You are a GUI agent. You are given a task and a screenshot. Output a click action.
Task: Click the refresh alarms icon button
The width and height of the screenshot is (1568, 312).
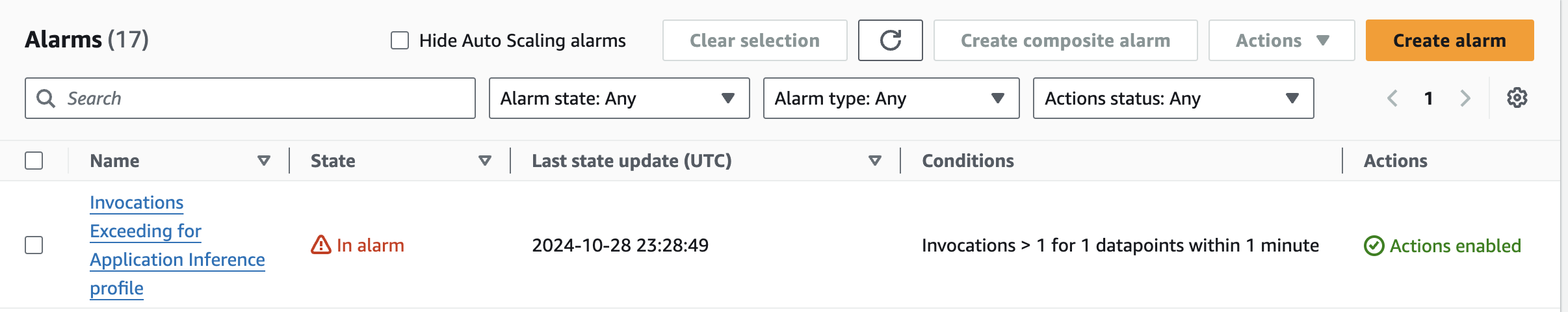pyautogui.click(x=890, y=40)
